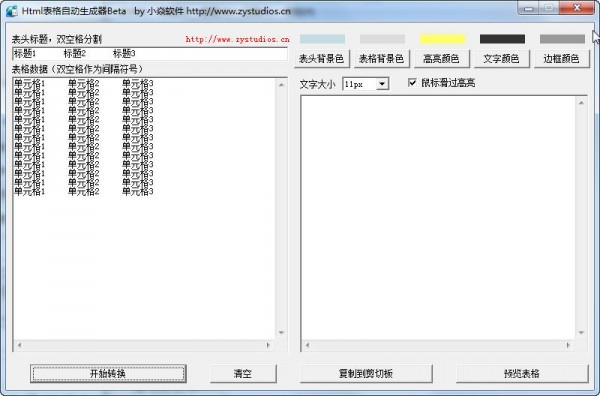This screenshot has width=600, height=396.
Task: Open 表头背景色 header background color picker
Action: click(321, 59)
